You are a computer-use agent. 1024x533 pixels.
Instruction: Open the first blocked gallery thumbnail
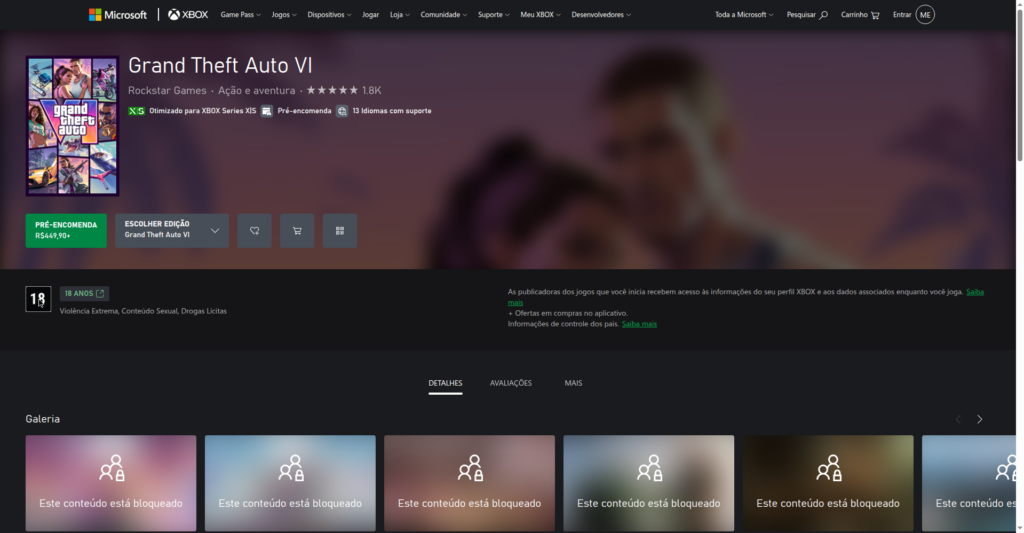(x=111, y=483)
